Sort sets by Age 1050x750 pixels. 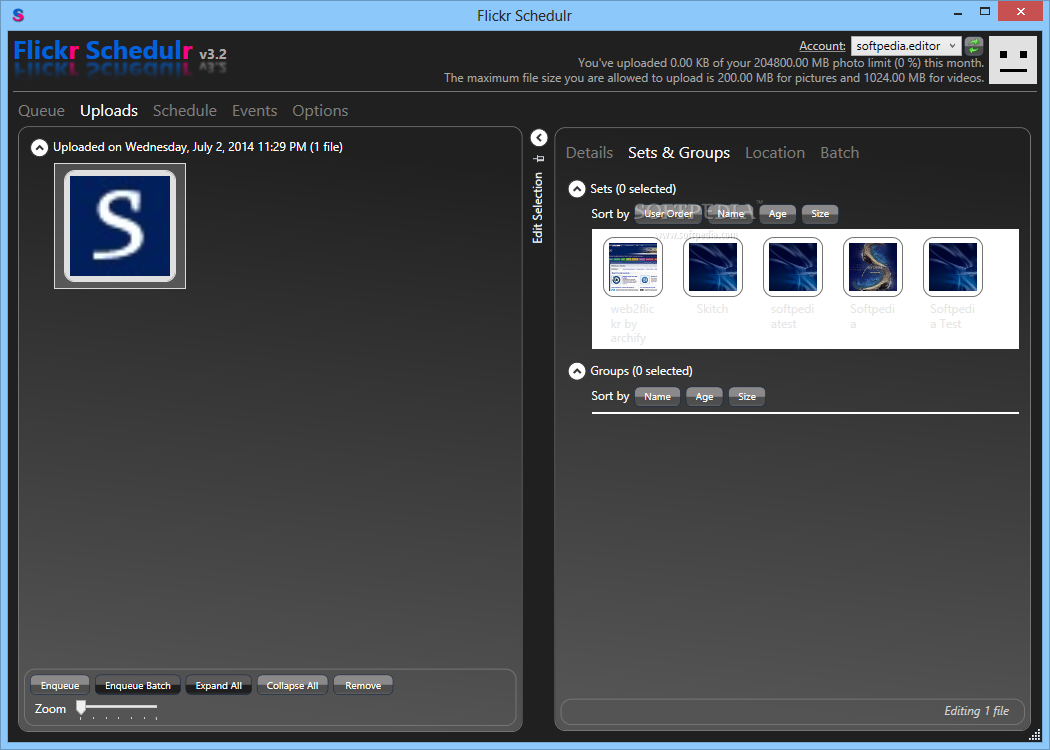pos(777,214)
